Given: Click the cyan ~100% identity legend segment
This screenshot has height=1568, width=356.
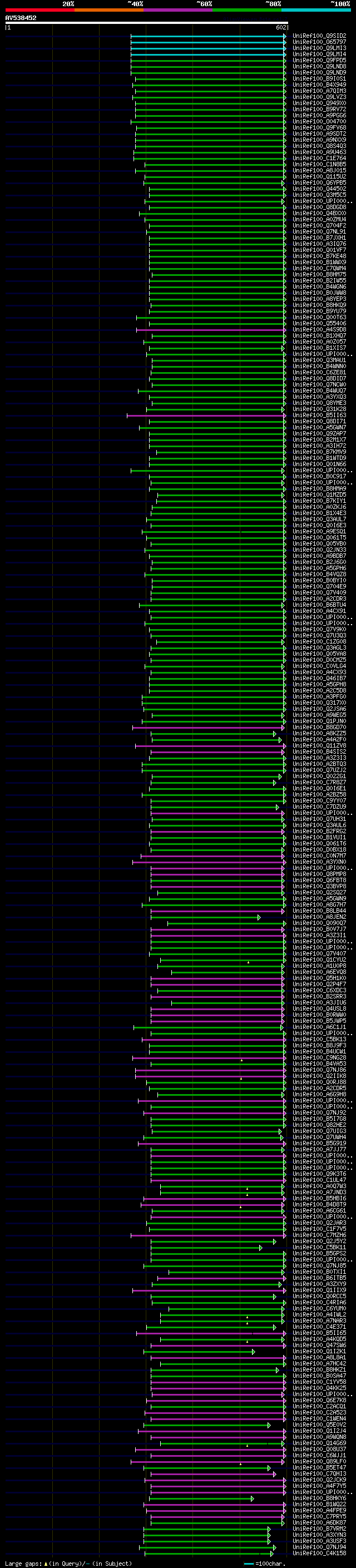Looking at the screenshot, I should (316, 10).
